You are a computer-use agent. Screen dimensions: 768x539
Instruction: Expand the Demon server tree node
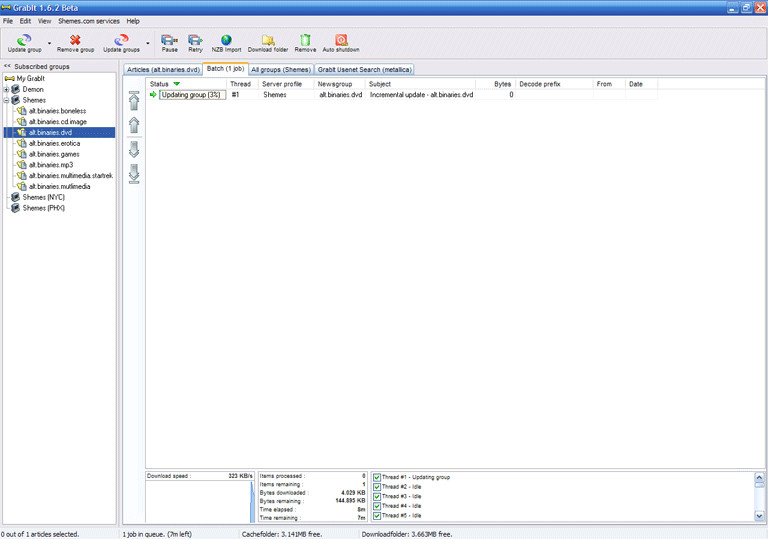click(6, 90)
